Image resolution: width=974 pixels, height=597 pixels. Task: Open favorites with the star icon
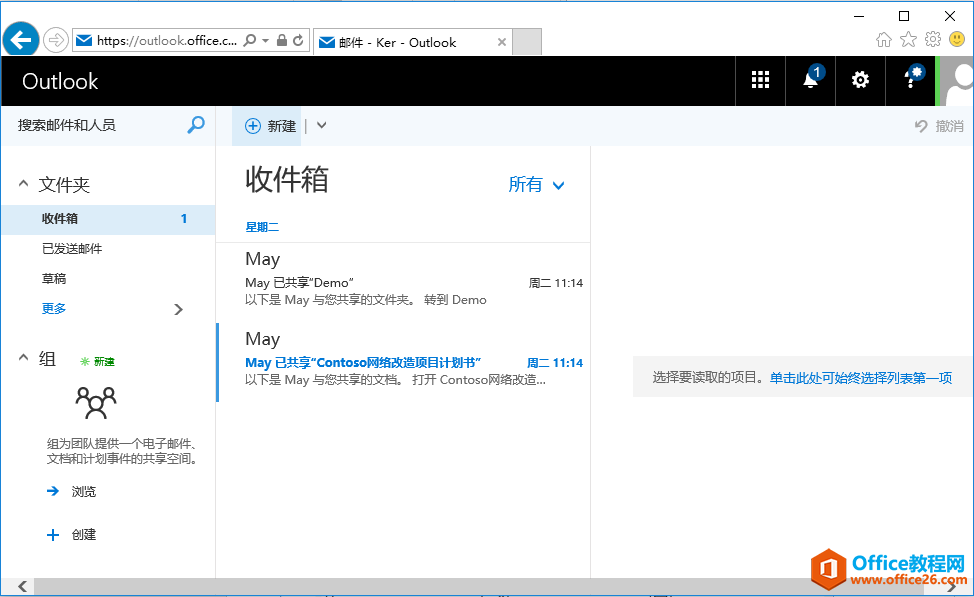pyautogui.click(x=908, y=39)
